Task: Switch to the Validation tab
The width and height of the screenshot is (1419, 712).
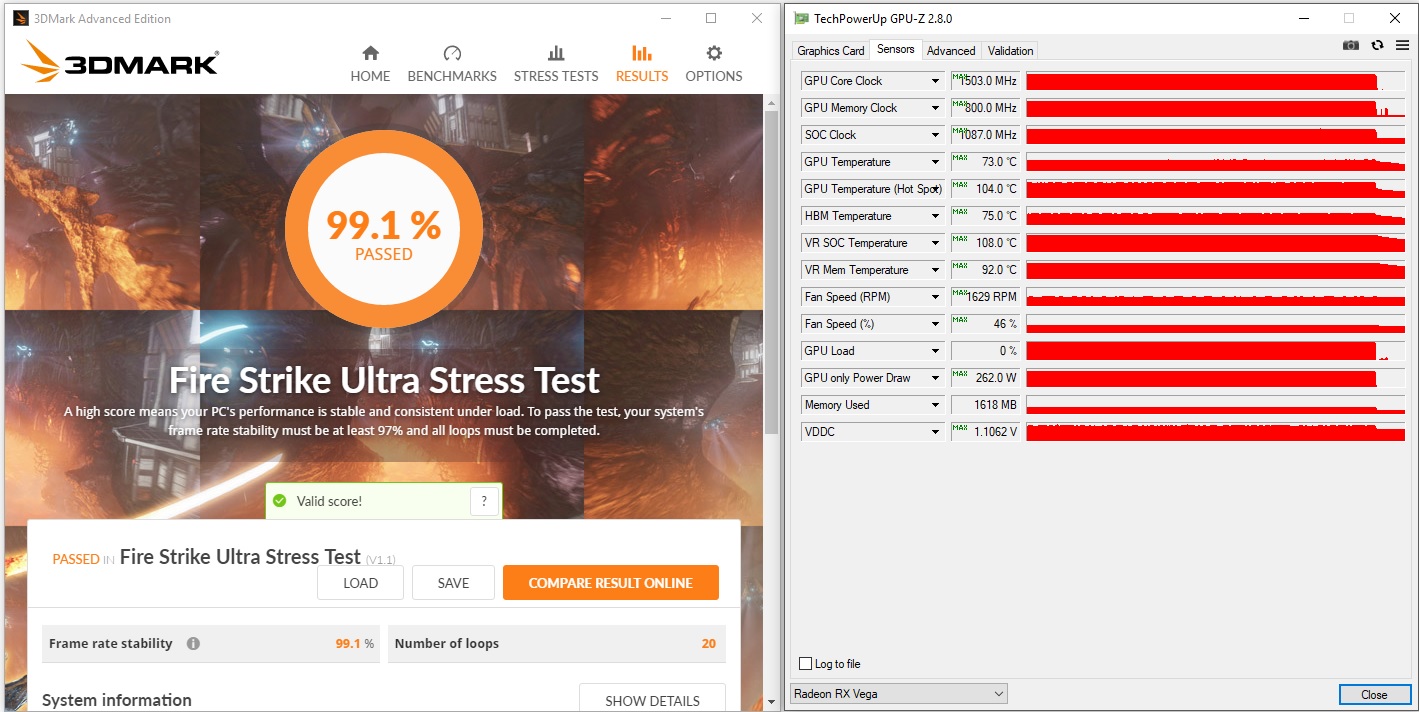Action: tap(1010, 51)
